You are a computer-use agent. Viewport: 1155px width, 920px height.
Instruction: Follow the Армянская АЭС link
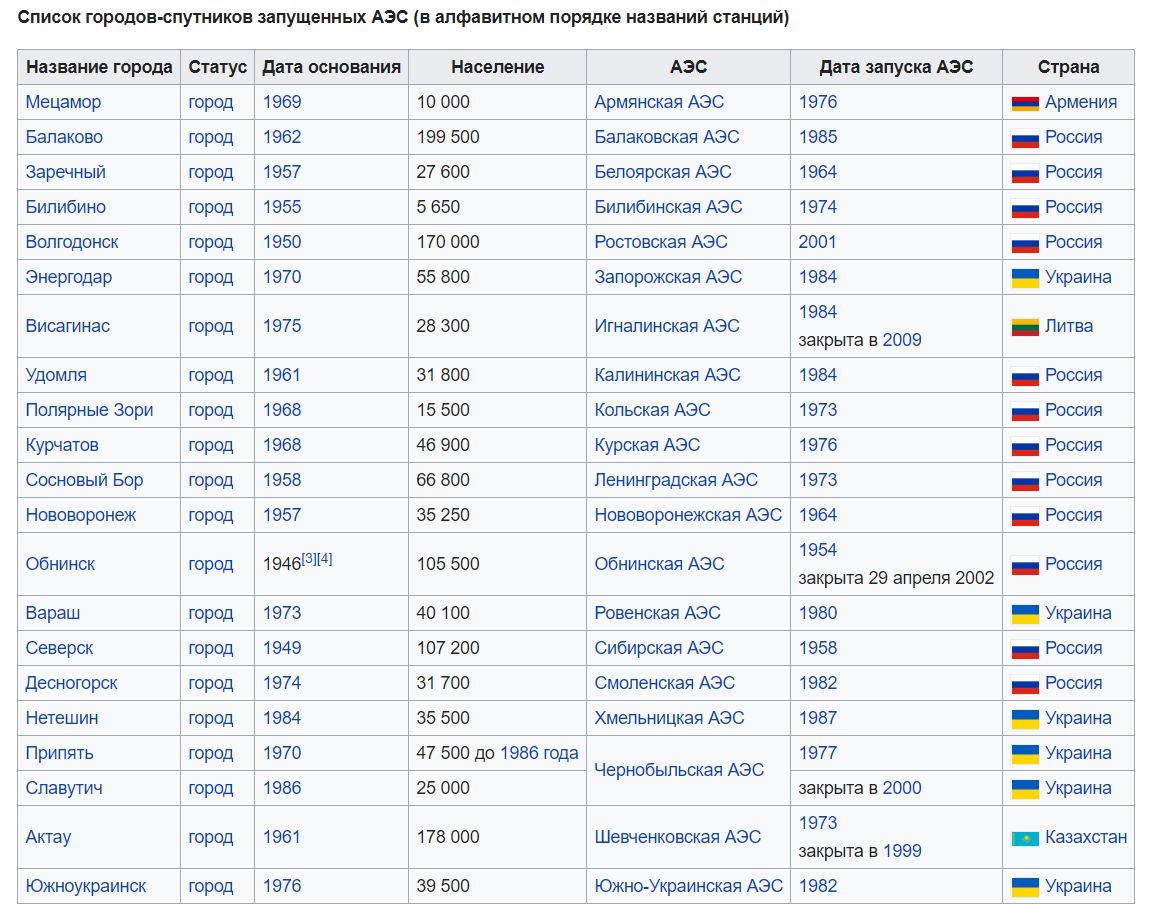(x=659, y=102)
